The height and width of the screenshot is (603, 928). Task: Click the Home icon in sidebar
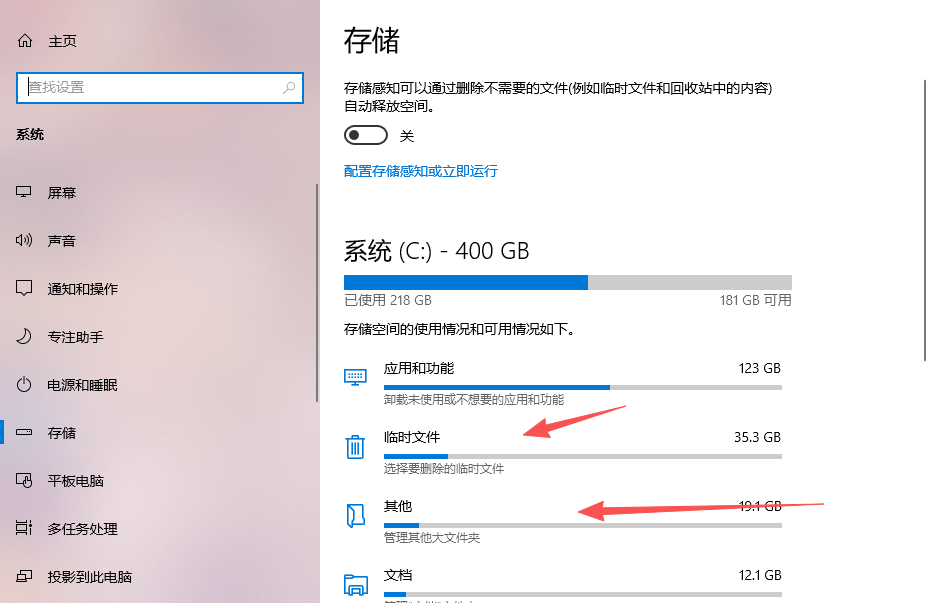(24, 41)
